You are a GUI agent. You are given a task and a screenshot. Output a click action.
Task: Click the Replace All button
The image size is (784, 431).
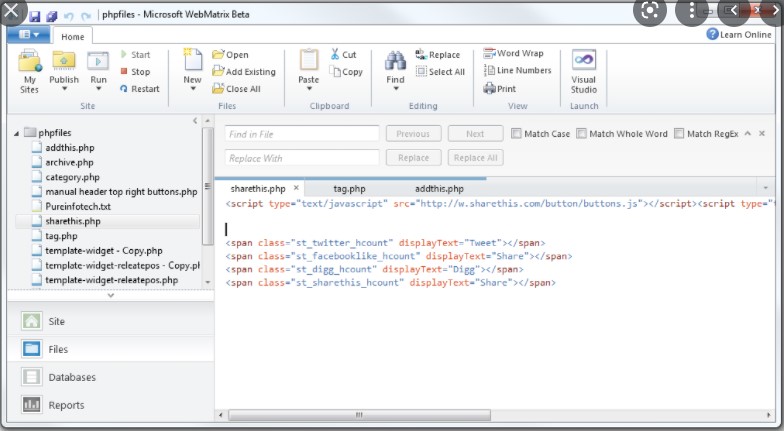click(x=475, y=158)
